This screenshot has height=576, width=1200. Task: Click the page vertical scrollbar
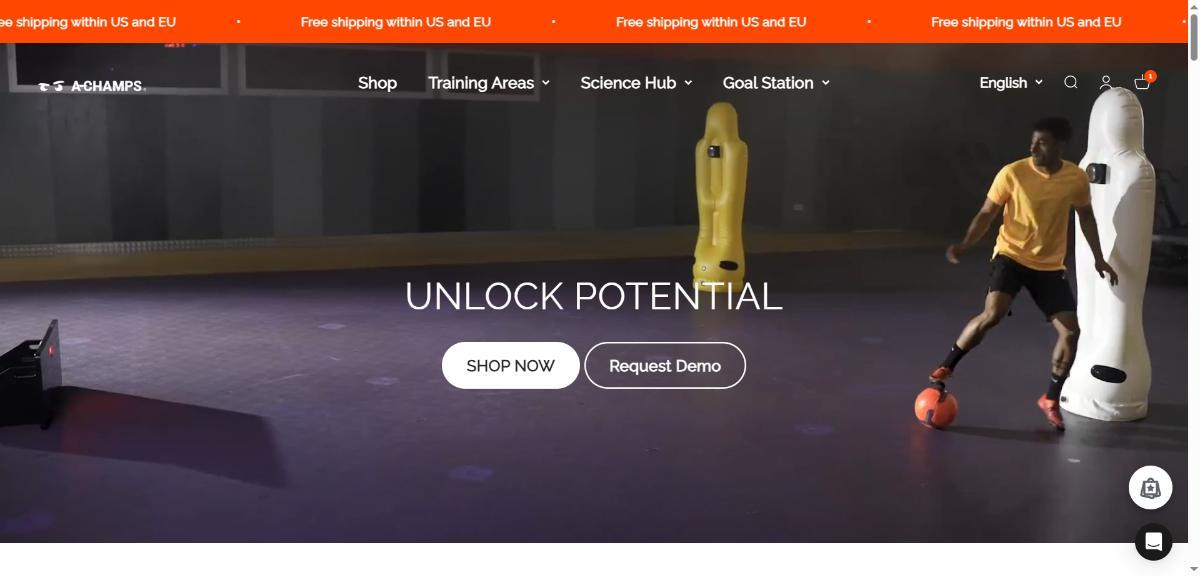click(x=1193, y=288)
